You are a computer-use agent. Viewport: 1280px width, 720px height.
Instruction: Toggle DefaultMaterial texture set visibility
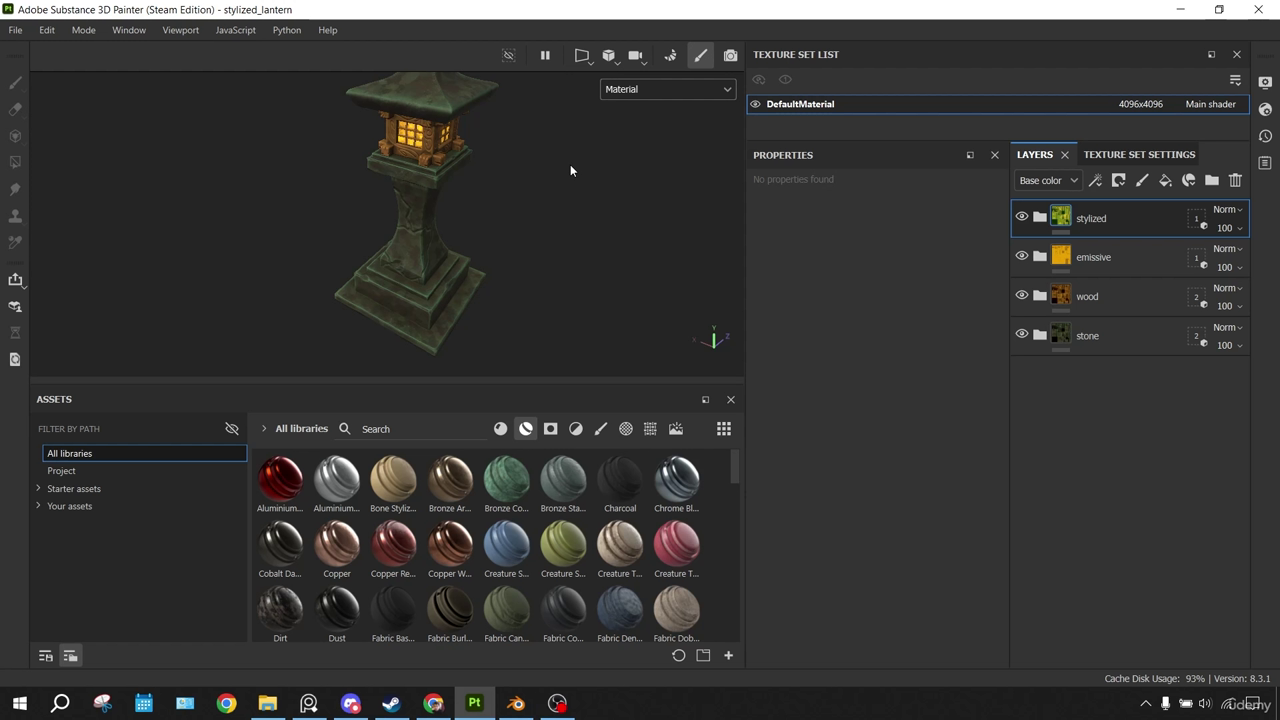click(756, 104)
